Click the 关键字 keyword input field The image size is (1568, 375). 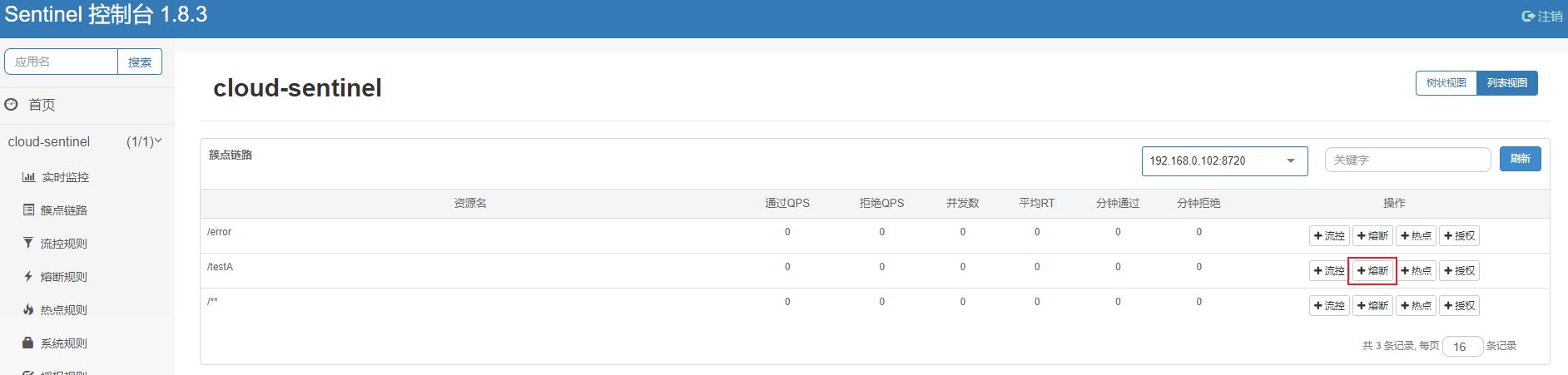[1407, 160]
